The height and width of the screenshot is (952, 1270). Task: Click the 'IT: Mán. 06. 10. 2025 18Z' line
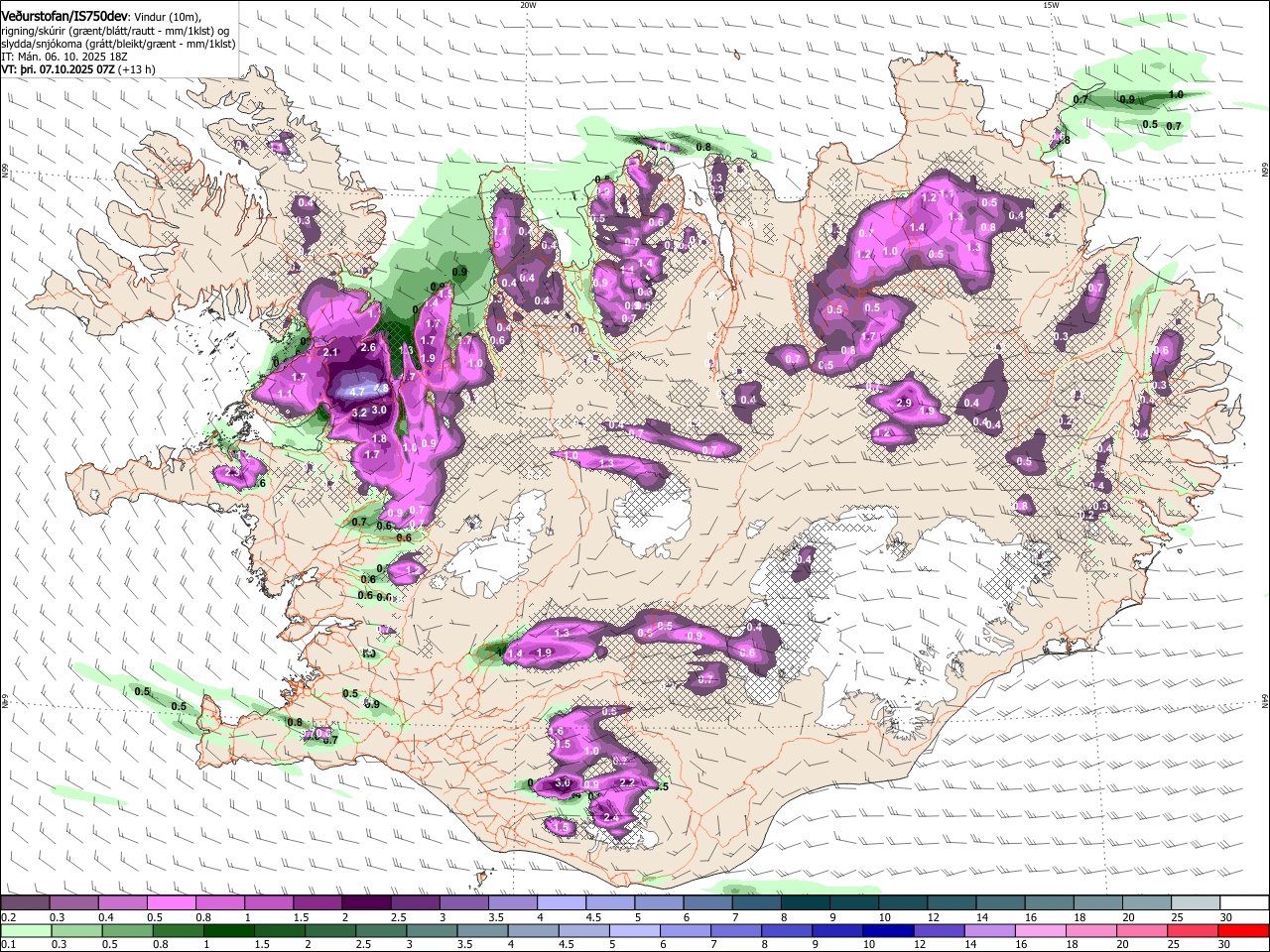(x=64, y=57)
